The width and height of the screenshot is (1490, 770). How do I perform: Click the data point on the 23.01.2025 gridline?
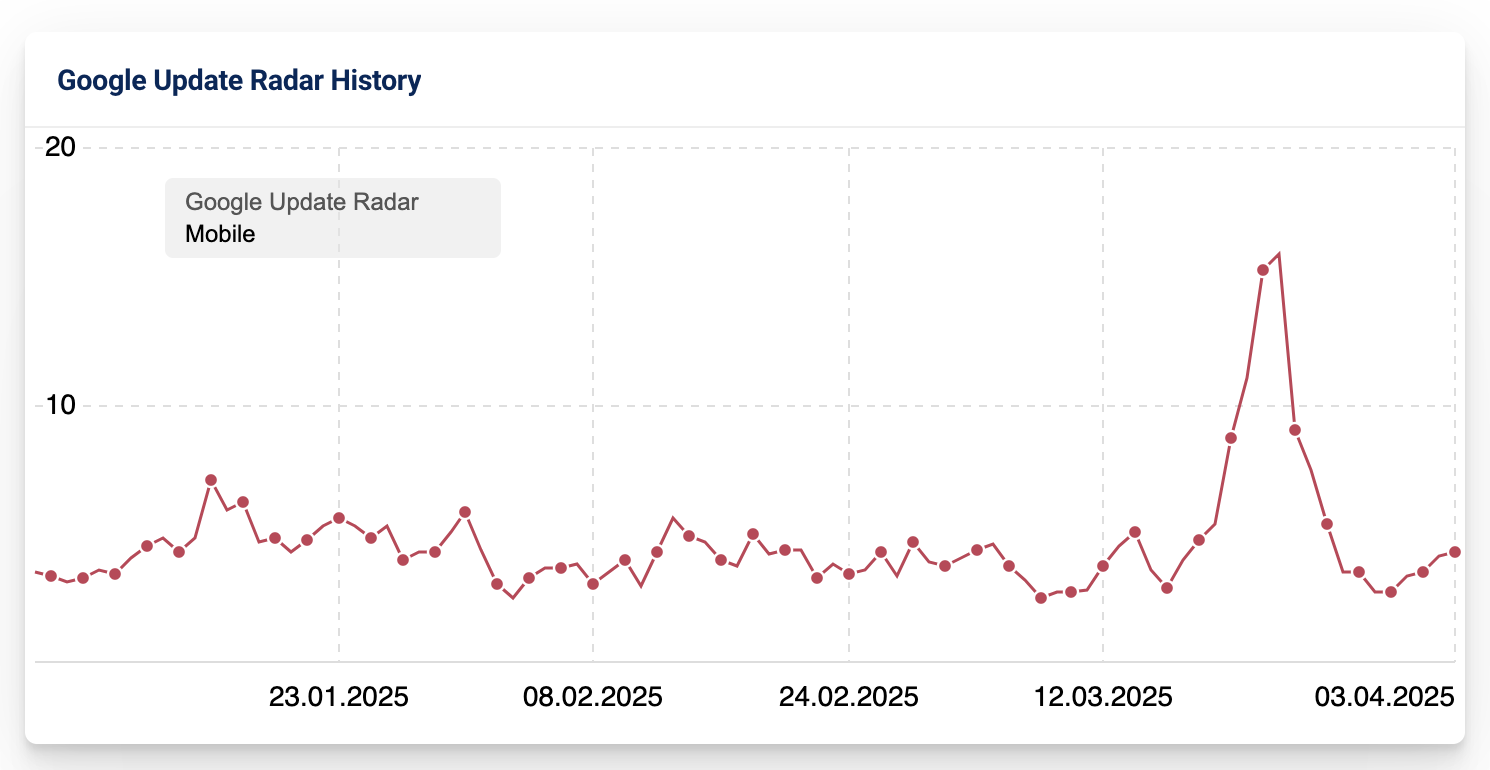pyautogui.click(x=339, y=518)
